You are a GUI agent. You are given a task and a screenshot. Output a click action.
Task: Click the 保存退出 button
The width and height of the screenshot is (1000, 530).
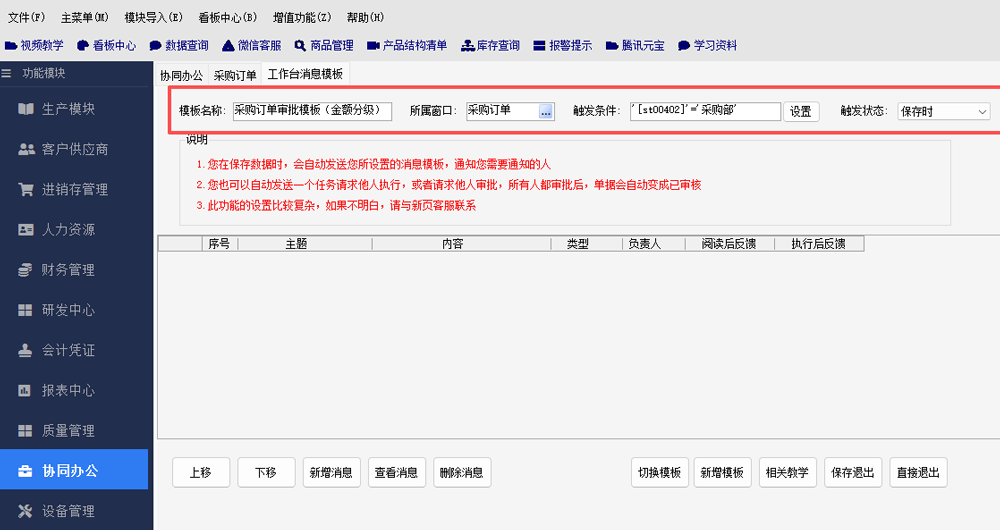(x=851, y=472)
